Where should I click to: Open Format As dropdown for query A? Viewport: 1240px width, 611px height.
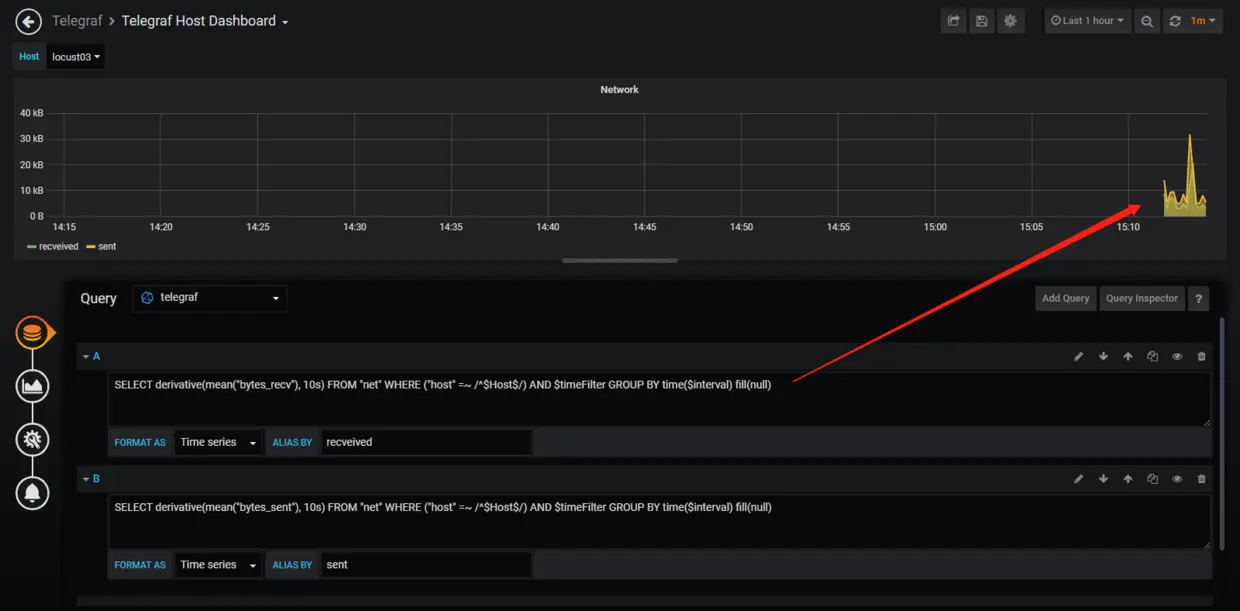(x=218, y=442)
